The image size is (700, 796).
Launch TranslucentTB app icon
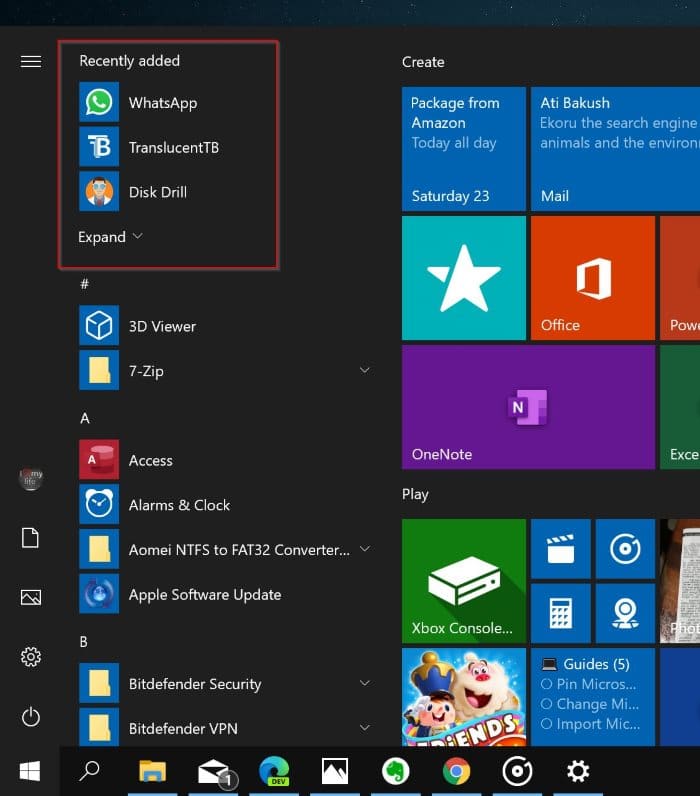[x=99, y=147]
